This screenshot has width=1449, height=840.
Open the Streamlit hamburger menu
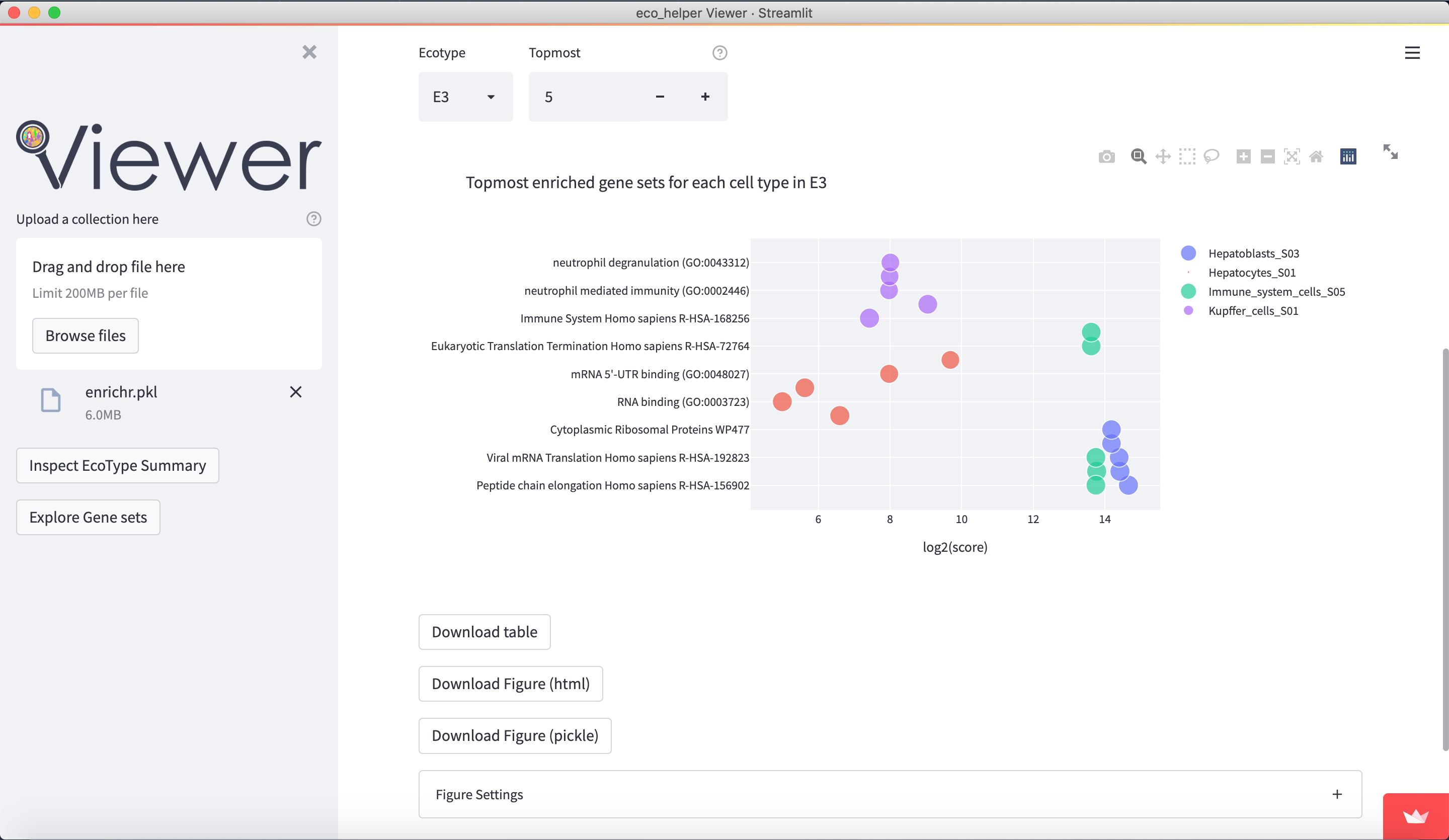[1412, 53]
